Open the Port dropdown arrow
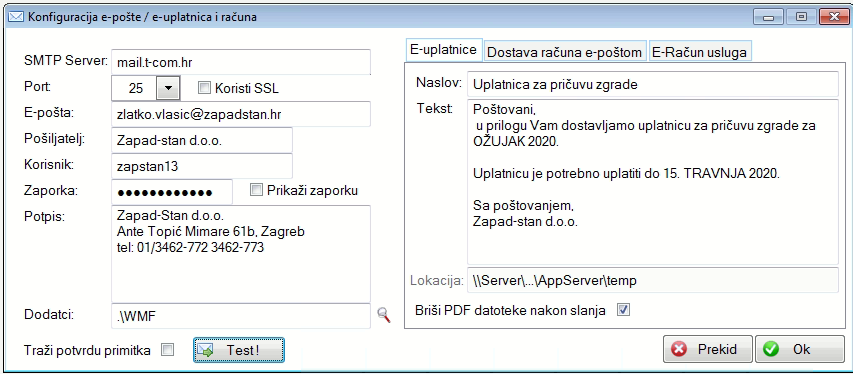This screenshot has width=853, height=374. coord(168,87)
